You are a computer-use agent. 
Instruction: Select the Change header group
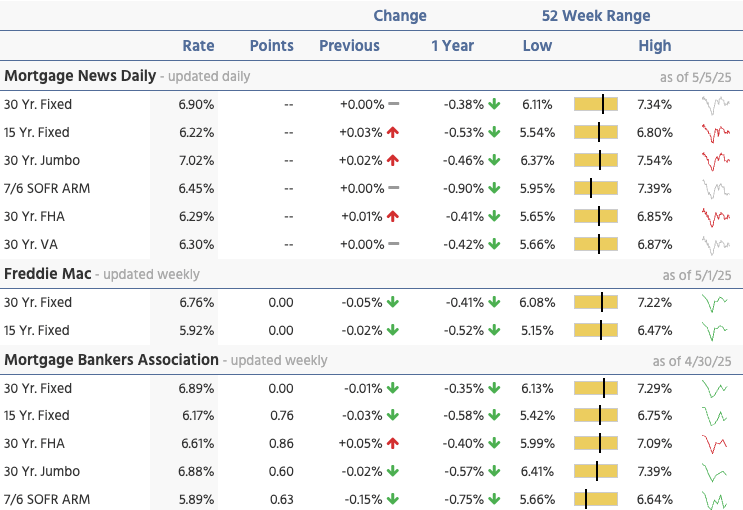point(399,16)
